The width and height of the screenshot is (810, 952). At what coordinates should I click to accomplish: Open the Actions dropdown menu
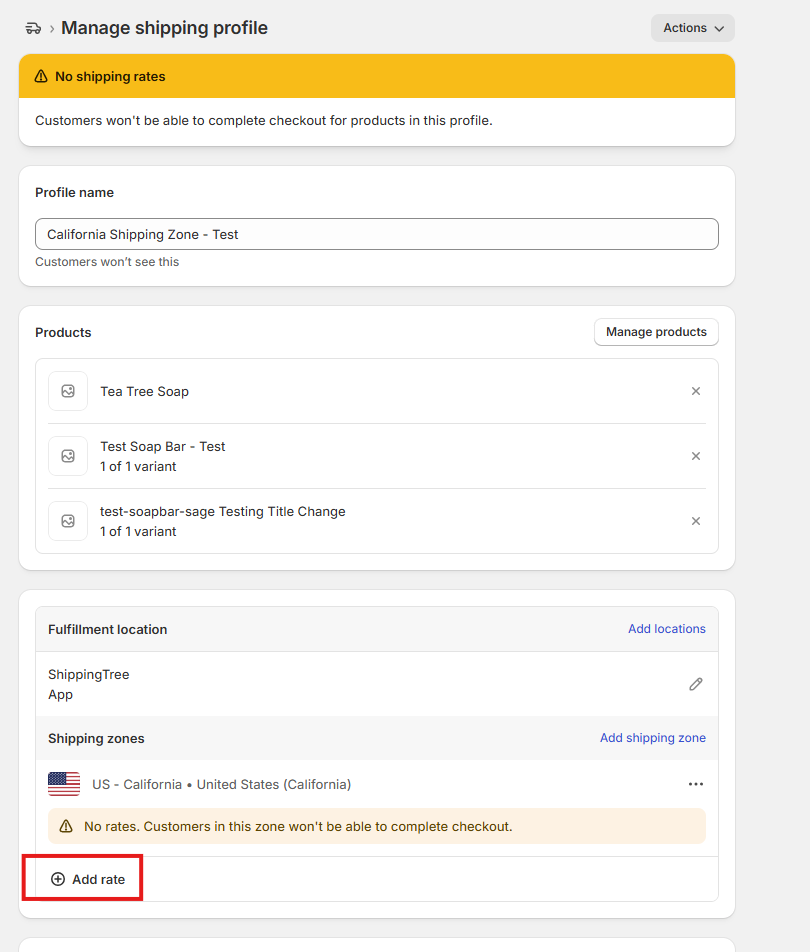[x=692, y=28]
